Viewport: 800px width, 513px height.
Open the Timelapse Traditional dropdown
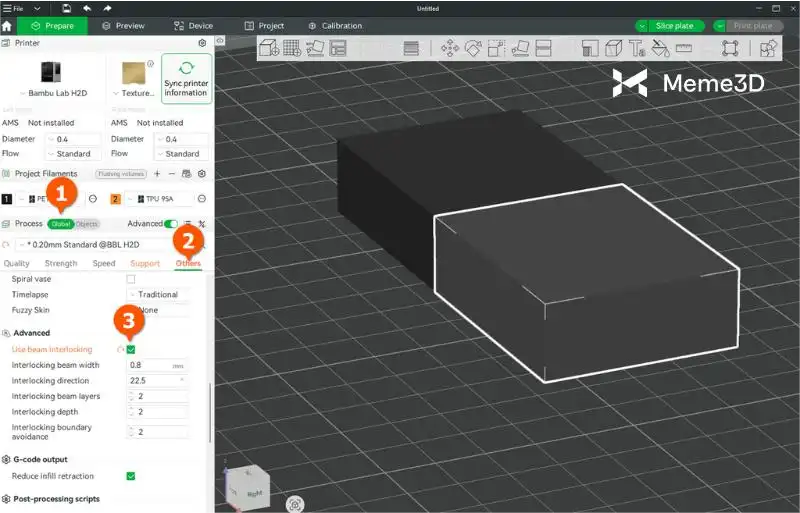[157, 295]
